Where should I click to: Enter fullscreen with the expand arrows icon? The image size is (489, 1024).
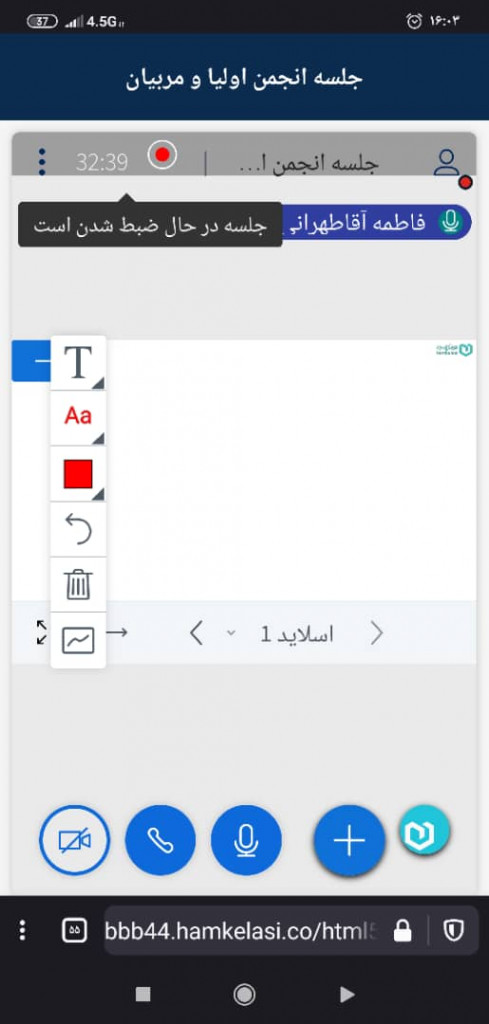click(42, 632)
